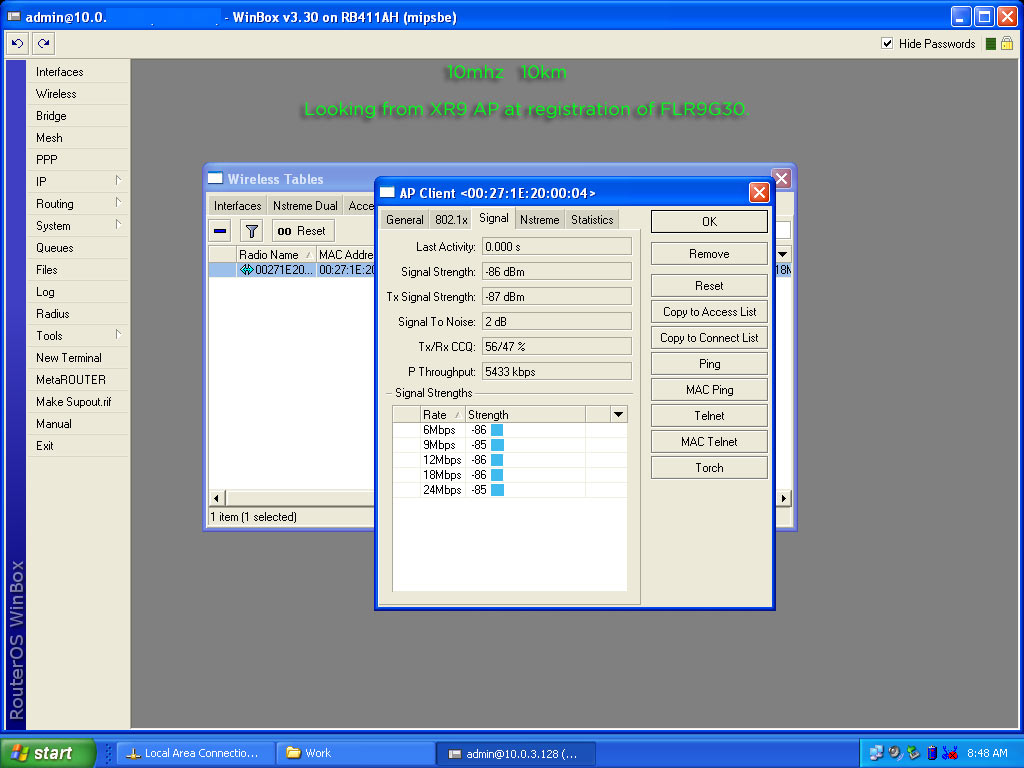Close the AP Client dialog

pyautogui.click(x=759, y=193)
